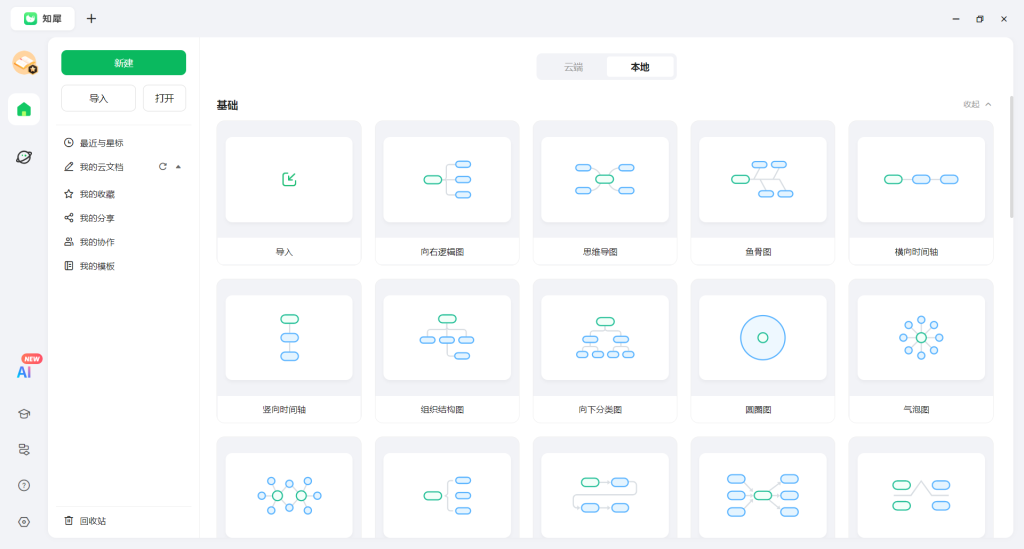1024x549 pixels.
Task: Choose the 向右逻辑图 template
Action: [447, 193]
